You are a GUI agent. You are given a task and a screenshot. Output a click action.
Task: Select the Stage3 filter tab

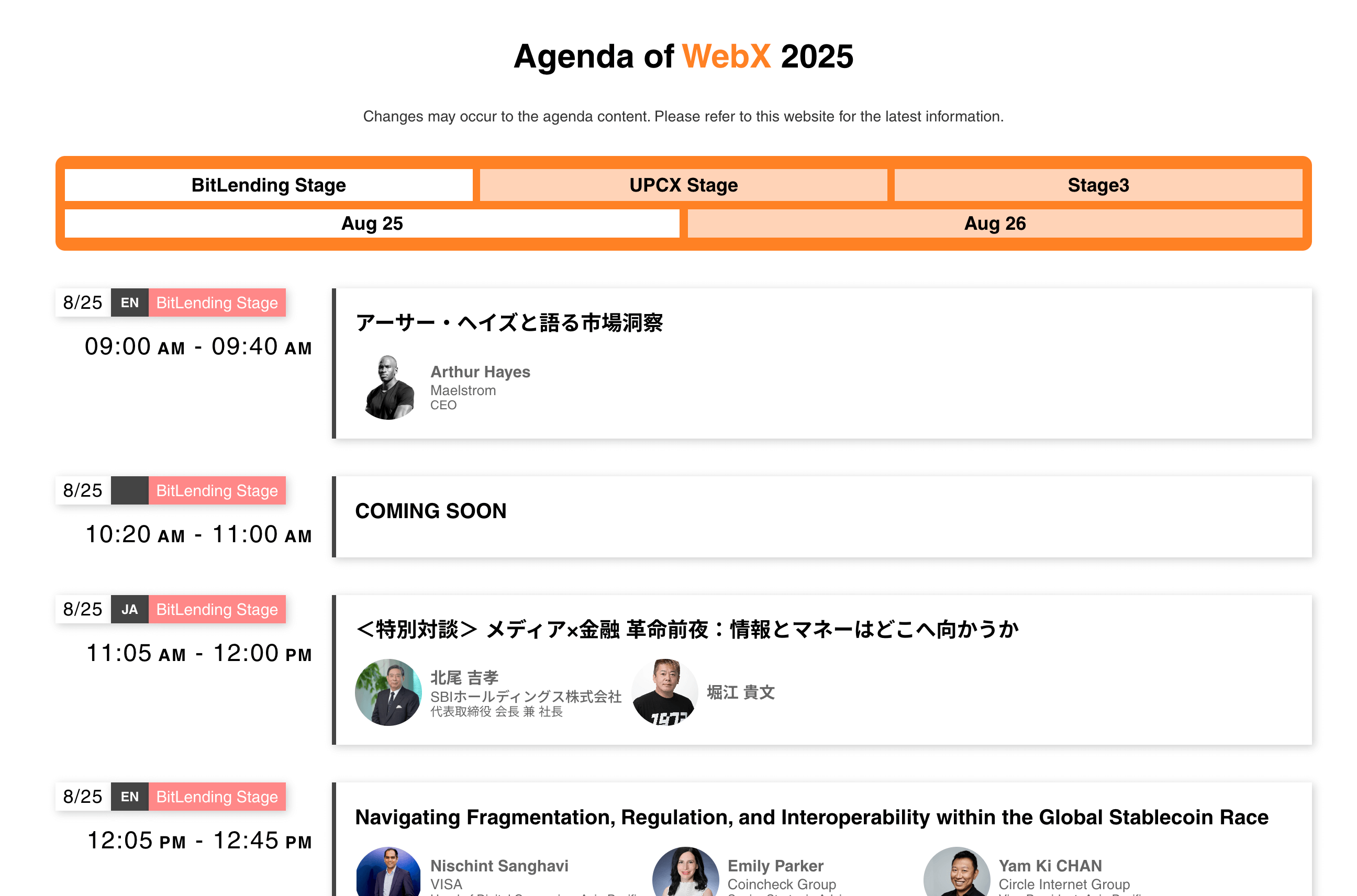1097,185
